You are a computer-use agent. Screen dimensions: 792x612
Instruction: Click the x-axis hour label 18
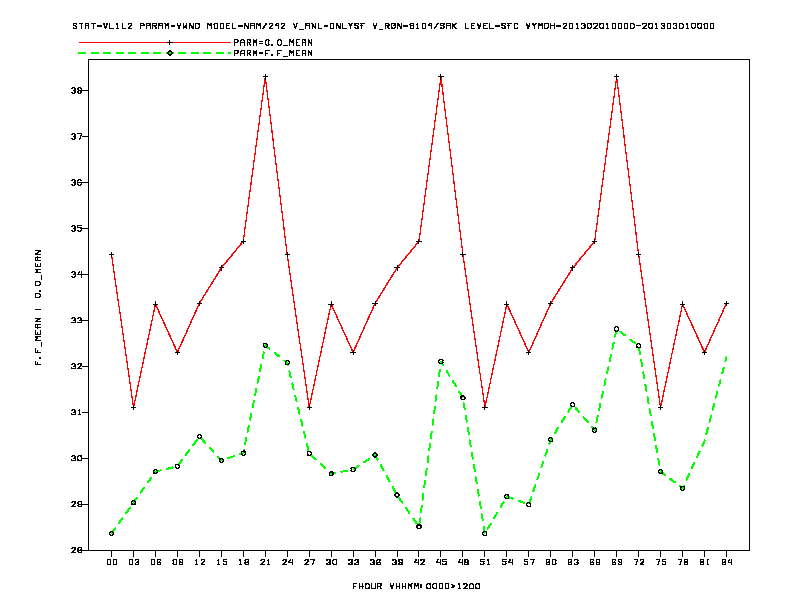coord(243,562)
